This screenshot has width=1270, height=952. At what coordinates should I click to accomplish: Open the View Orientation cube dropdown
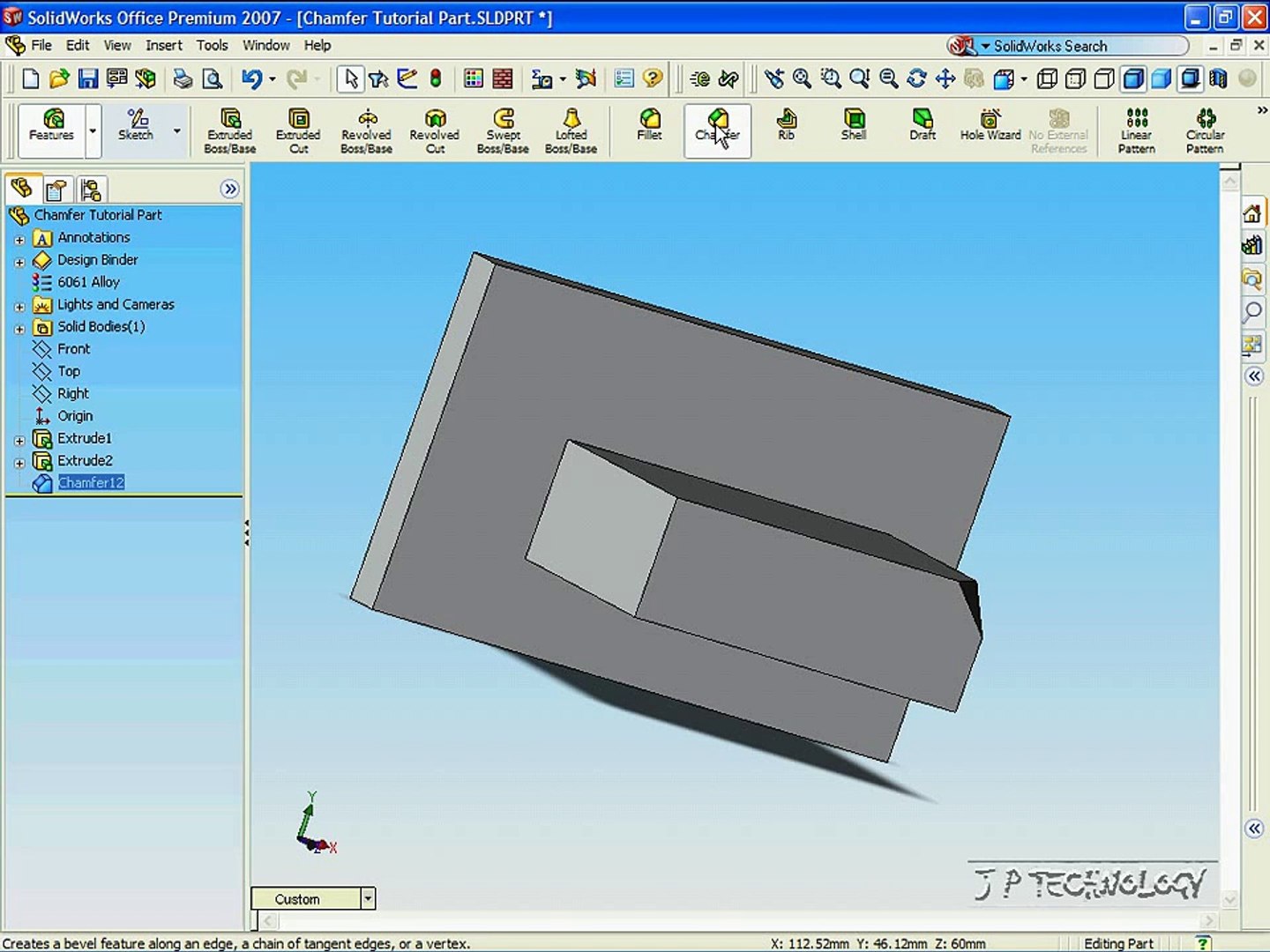(1024, 79)
